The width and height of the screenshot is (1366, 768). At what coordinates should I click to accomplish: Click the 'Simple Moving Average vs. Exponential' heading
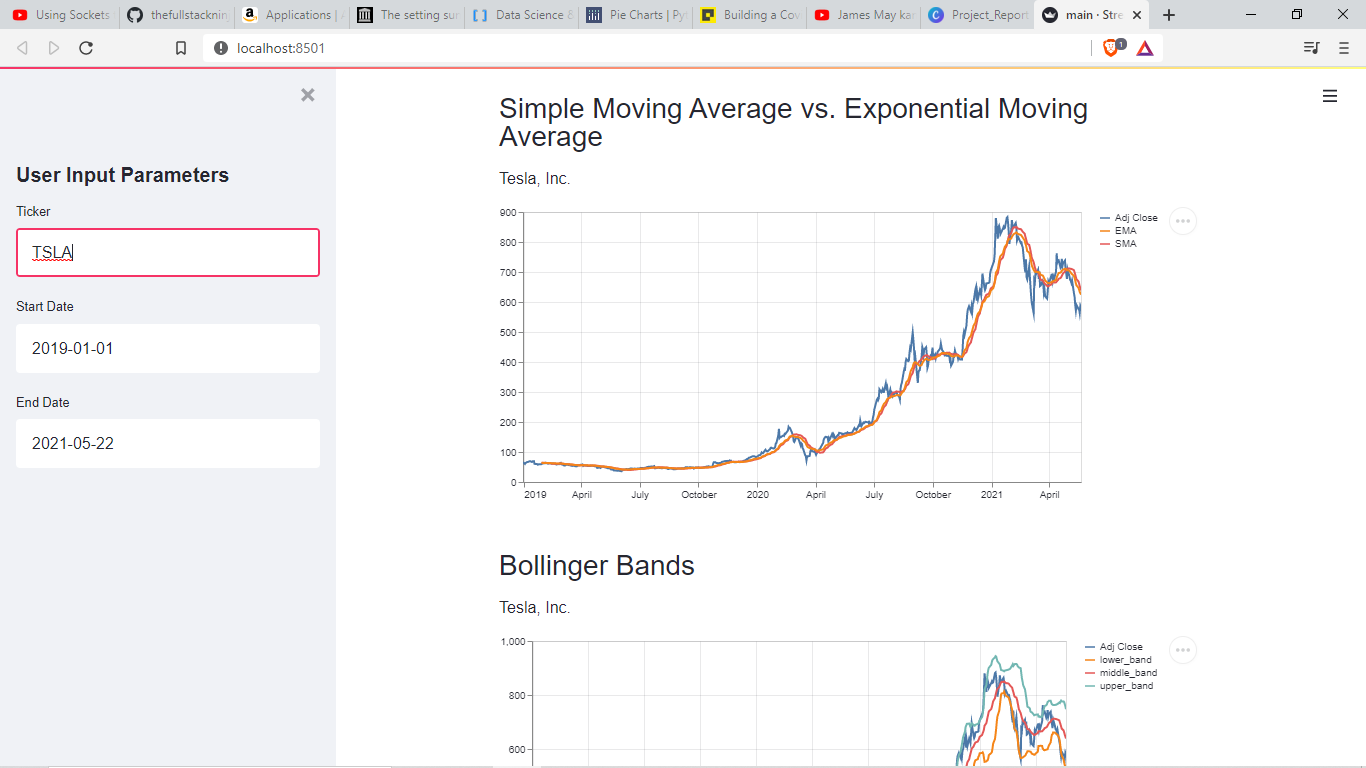(x=793, y=122)
